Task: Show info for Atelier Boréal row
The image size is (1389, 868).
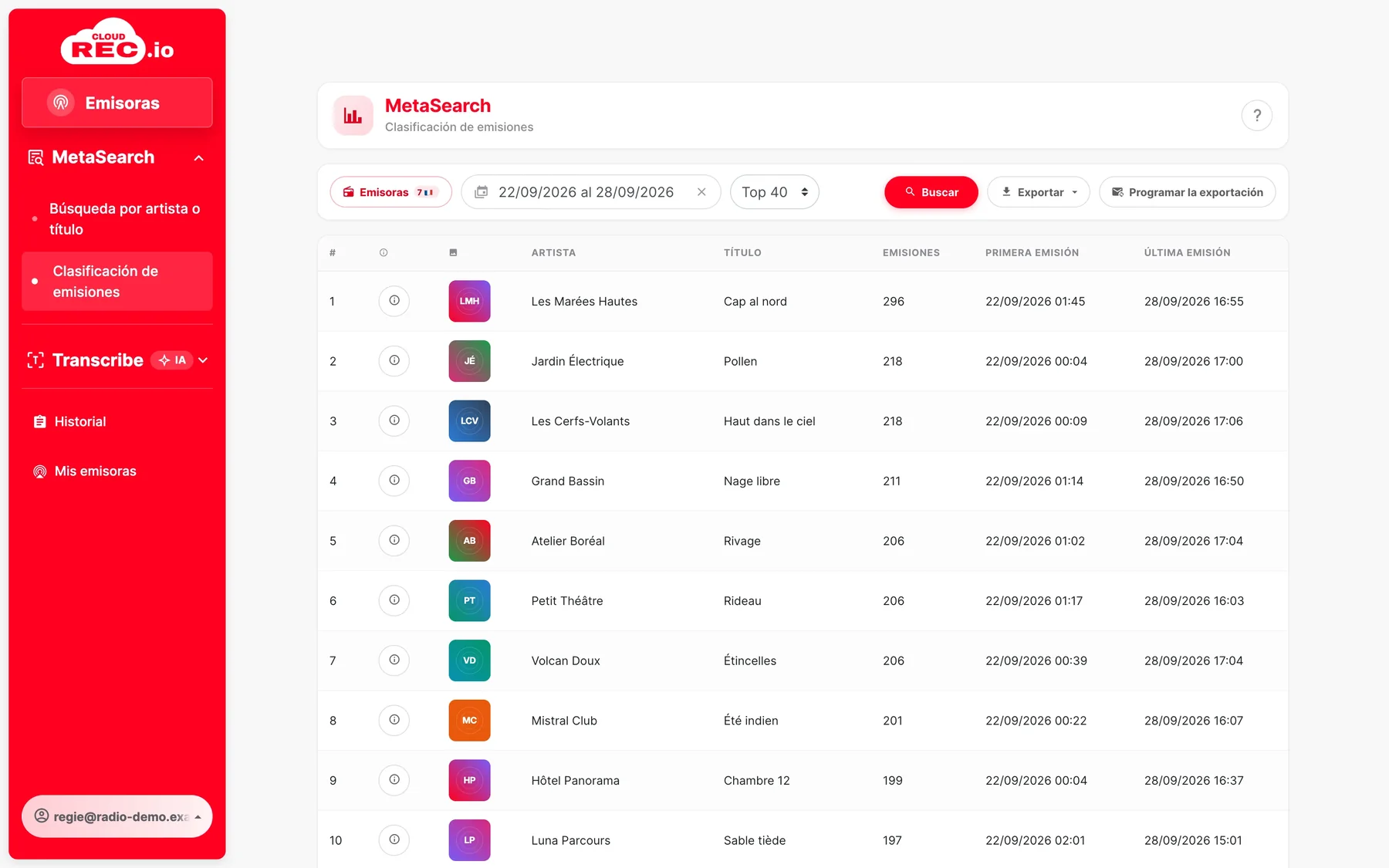Action: click(394, 540)
